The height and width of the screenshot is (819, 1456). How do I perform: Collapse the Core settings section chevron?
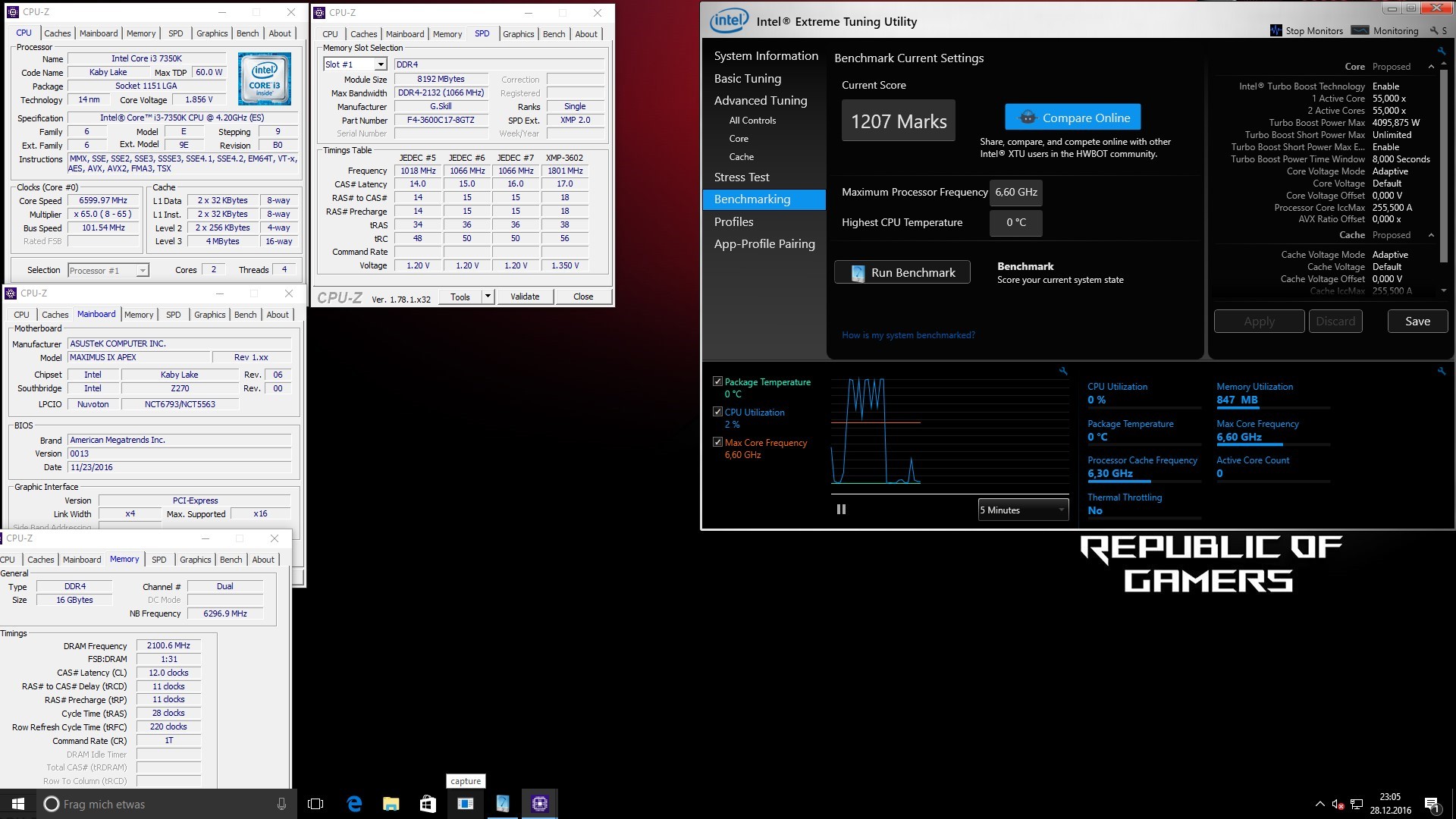click(x=1431, y=67)
